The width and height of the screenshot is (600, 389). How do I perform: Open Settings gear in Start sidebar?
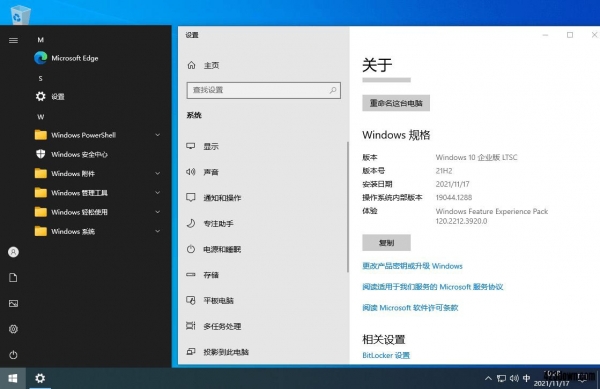click(13, 329)
